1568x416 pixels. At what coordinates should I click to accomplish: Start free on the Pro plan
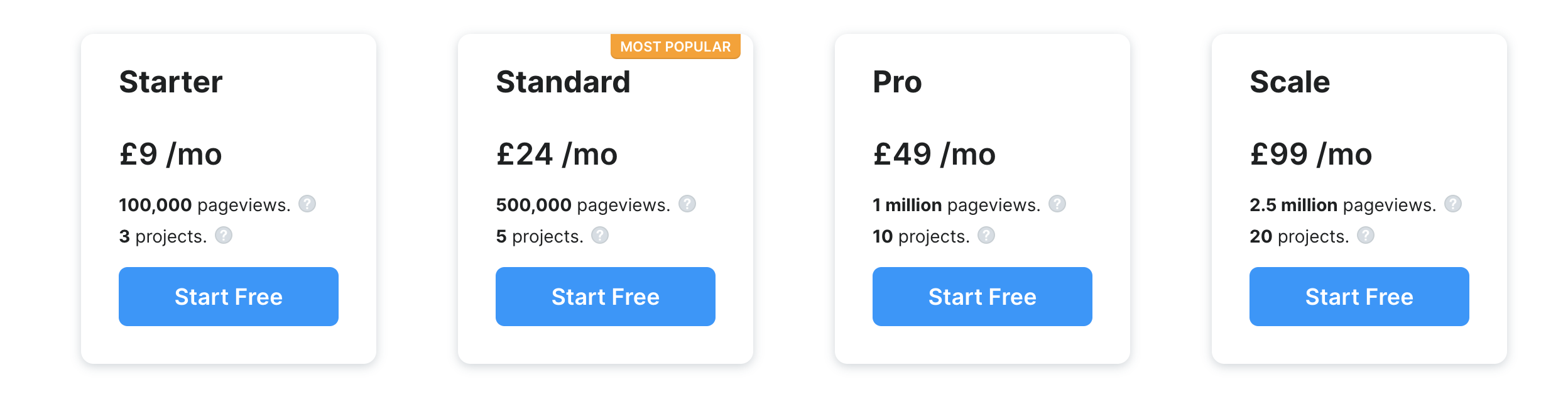tap(983, 297)
